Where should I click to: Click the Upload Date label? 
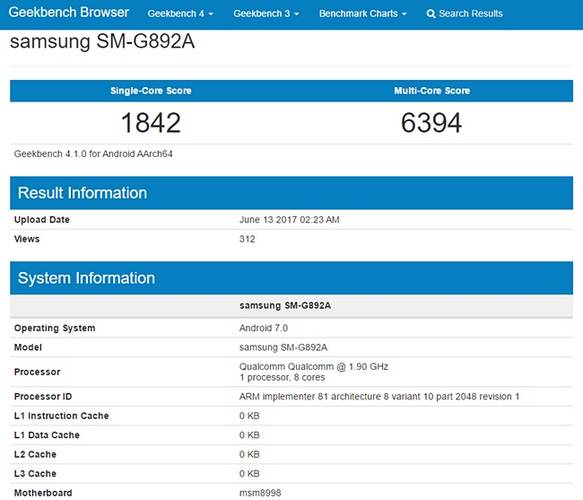42,220
